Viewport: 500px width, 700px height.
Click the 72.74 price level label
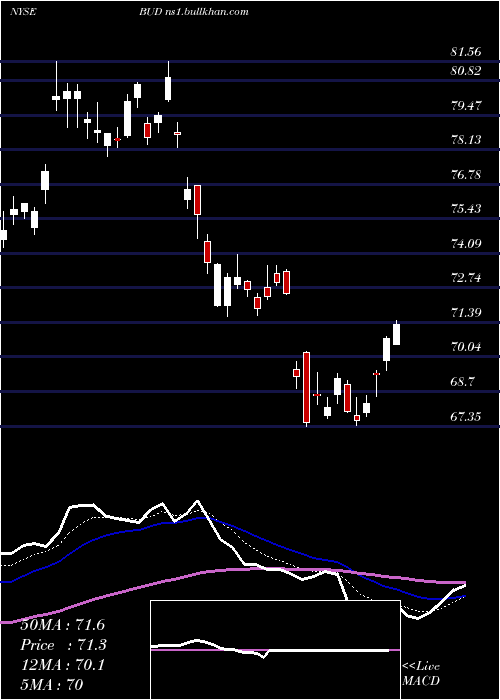[x=466, y=278]
